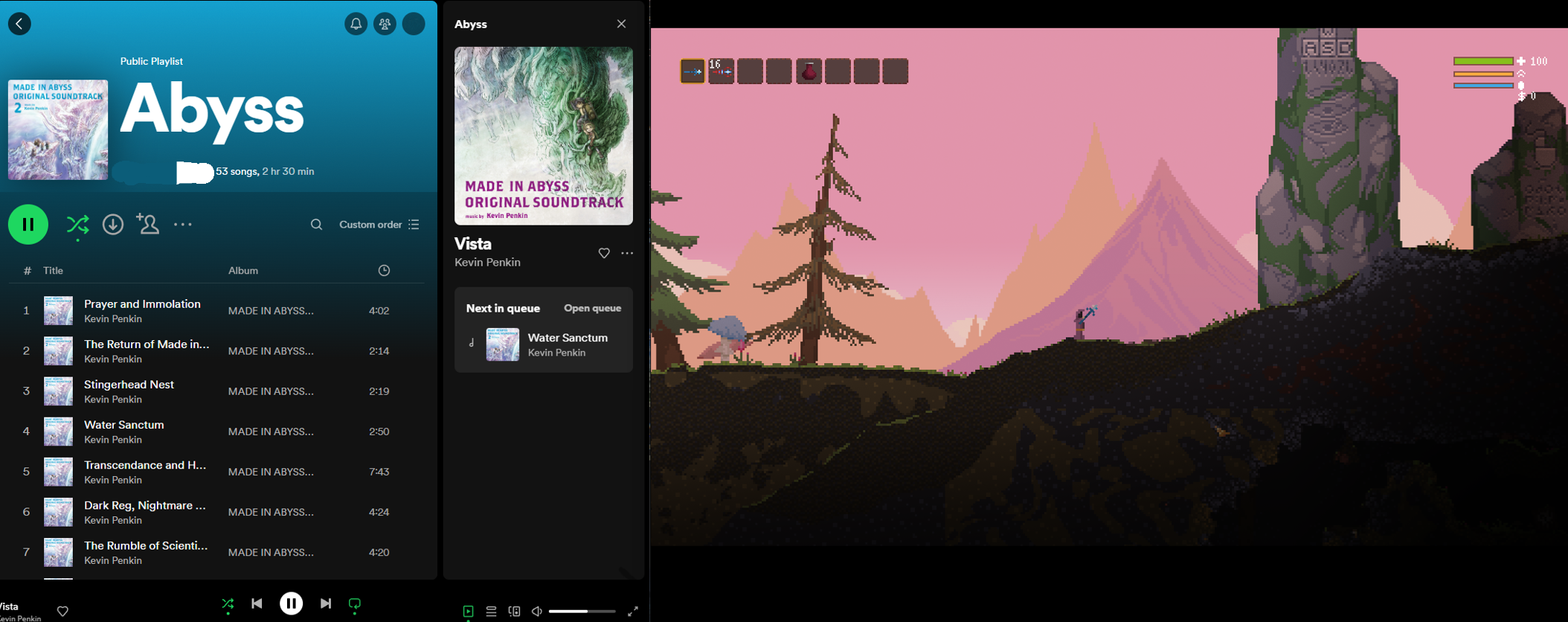
Task: Skip to the next track
Action: tap(326, 603)
